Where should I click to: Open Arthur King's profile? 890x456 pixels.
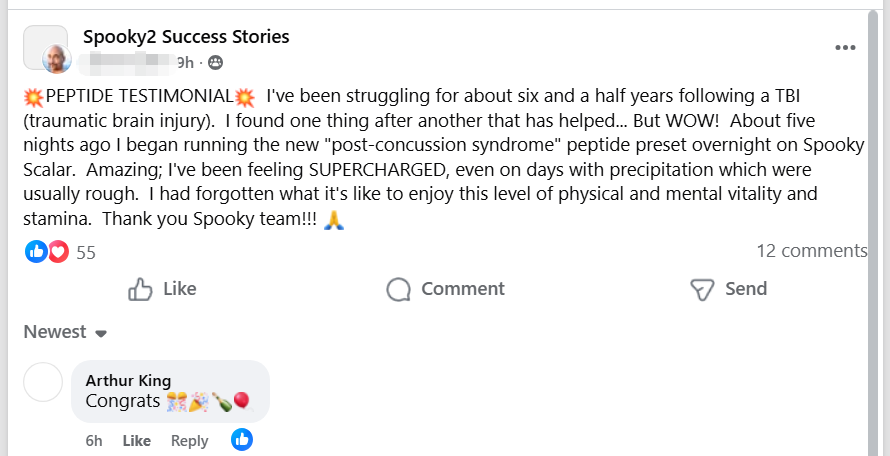128,380
